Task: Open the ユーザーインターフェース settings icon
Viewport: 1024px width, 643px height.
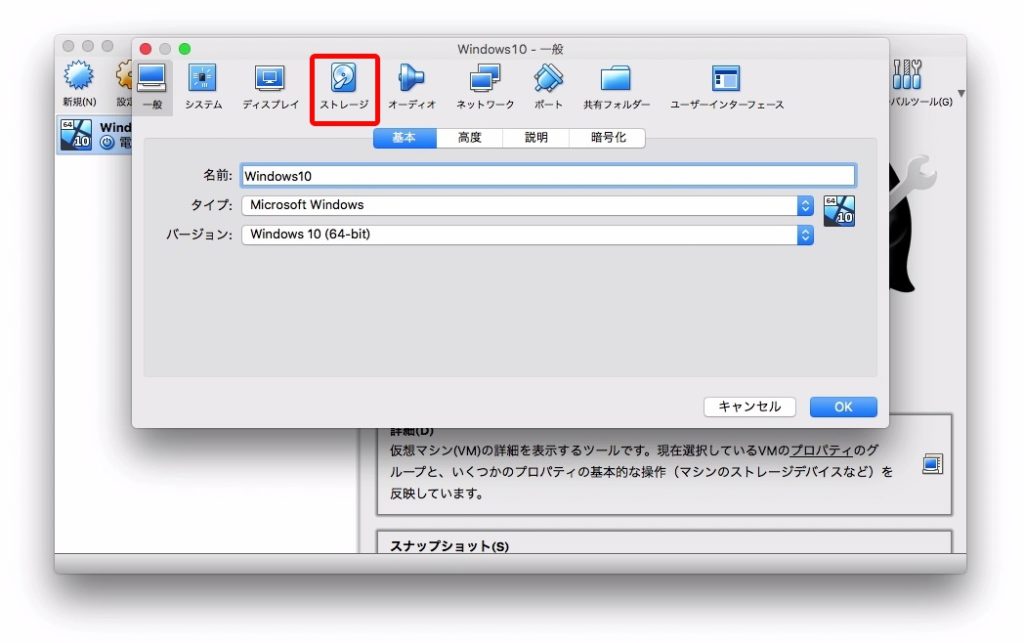Action: pos(726,87)
